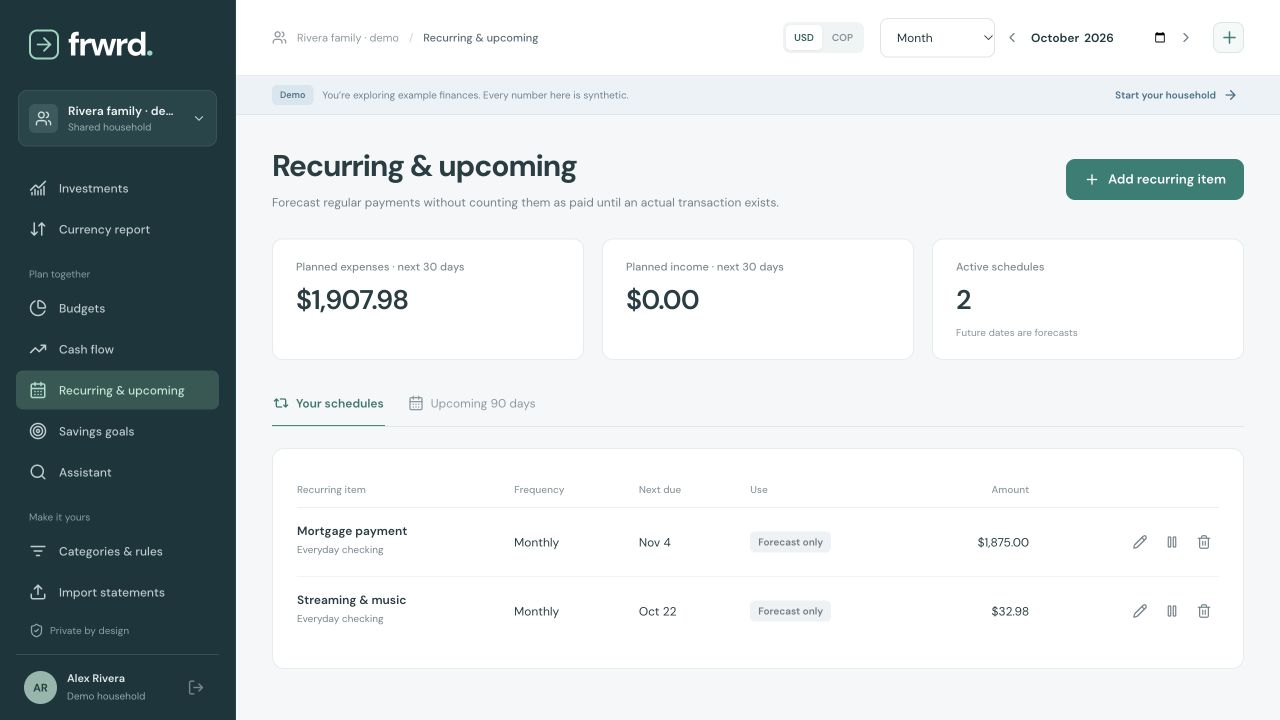
Task: Follow the Start your household link
Action: 1176,95
